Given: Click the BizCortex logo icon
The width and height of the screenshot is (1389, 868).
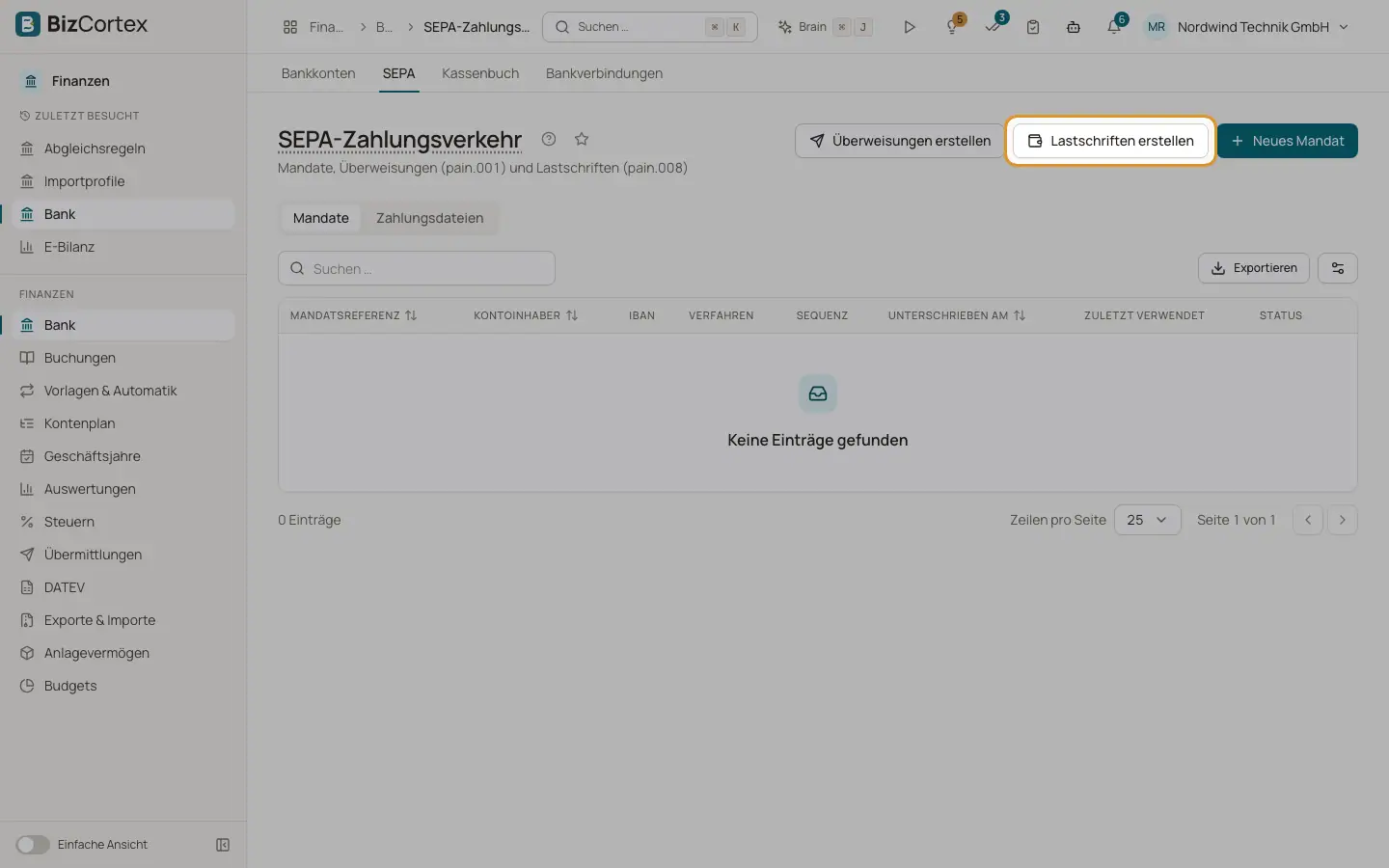Looking at the screenshot, I should click(x=28, y=24).
